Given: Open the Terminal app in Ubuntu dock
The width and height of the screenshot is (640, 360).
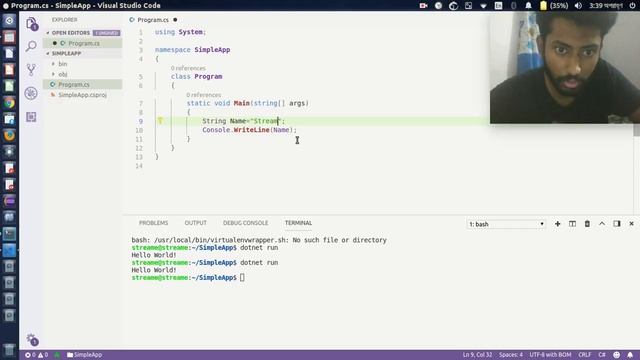Looking at the screenshot, I should [x=9, y=233].
